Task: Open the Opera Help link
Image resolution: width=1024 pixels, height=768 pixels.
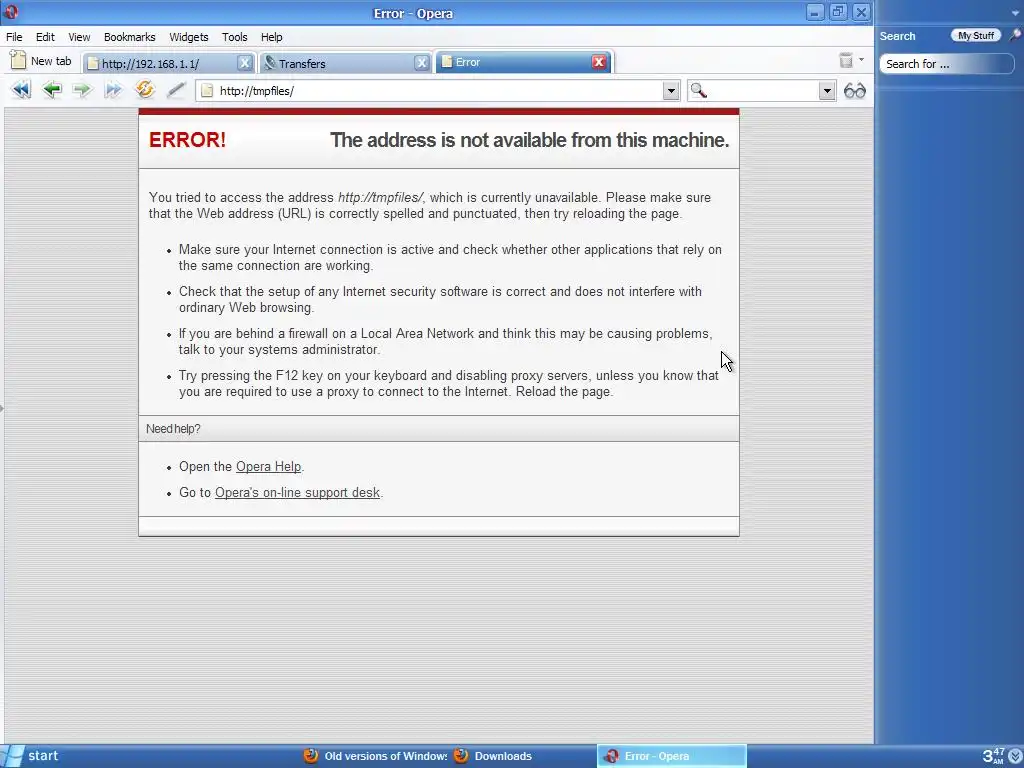Action: tap(268, 466)
